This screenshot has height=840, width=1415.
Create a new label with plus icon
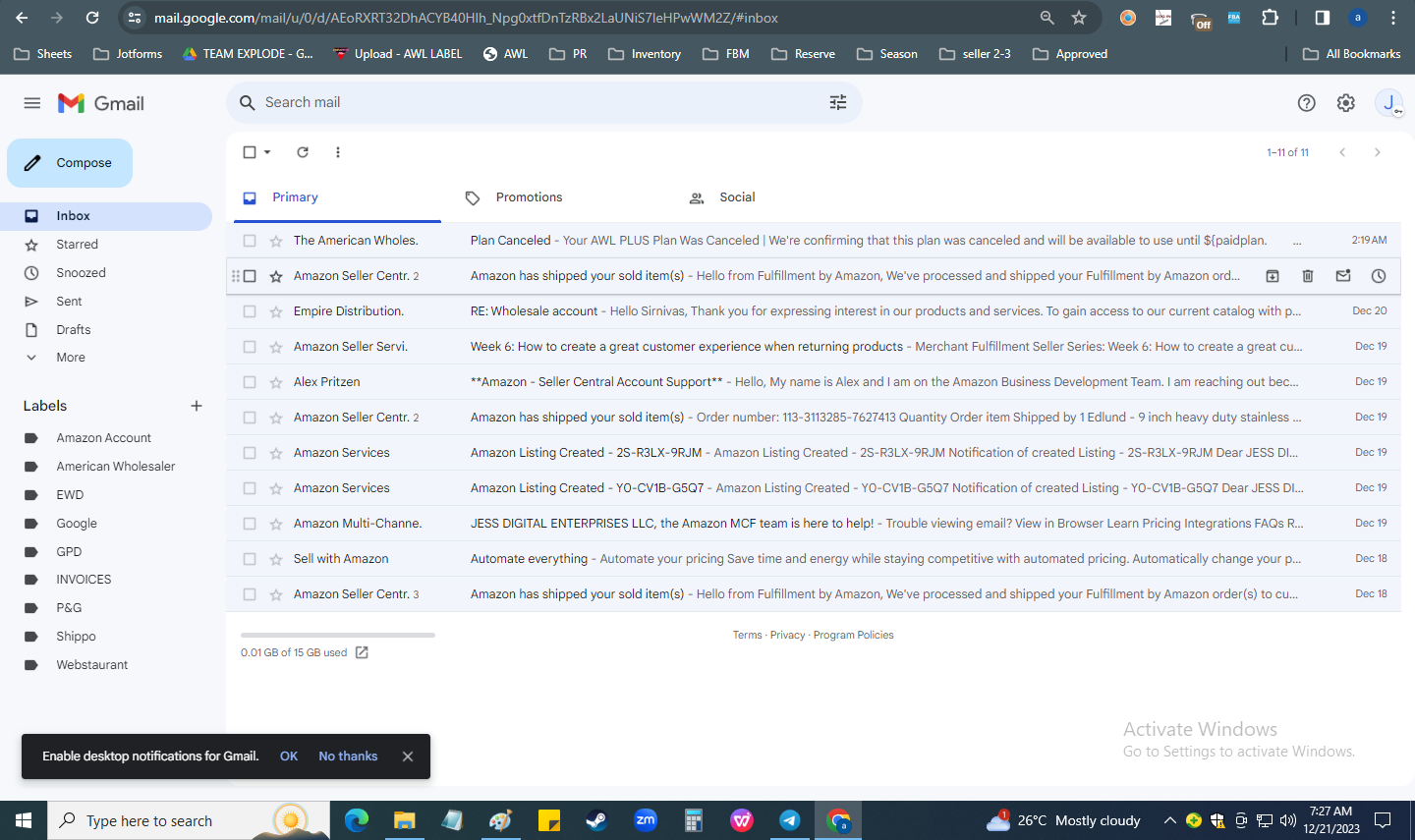(197, 406)
